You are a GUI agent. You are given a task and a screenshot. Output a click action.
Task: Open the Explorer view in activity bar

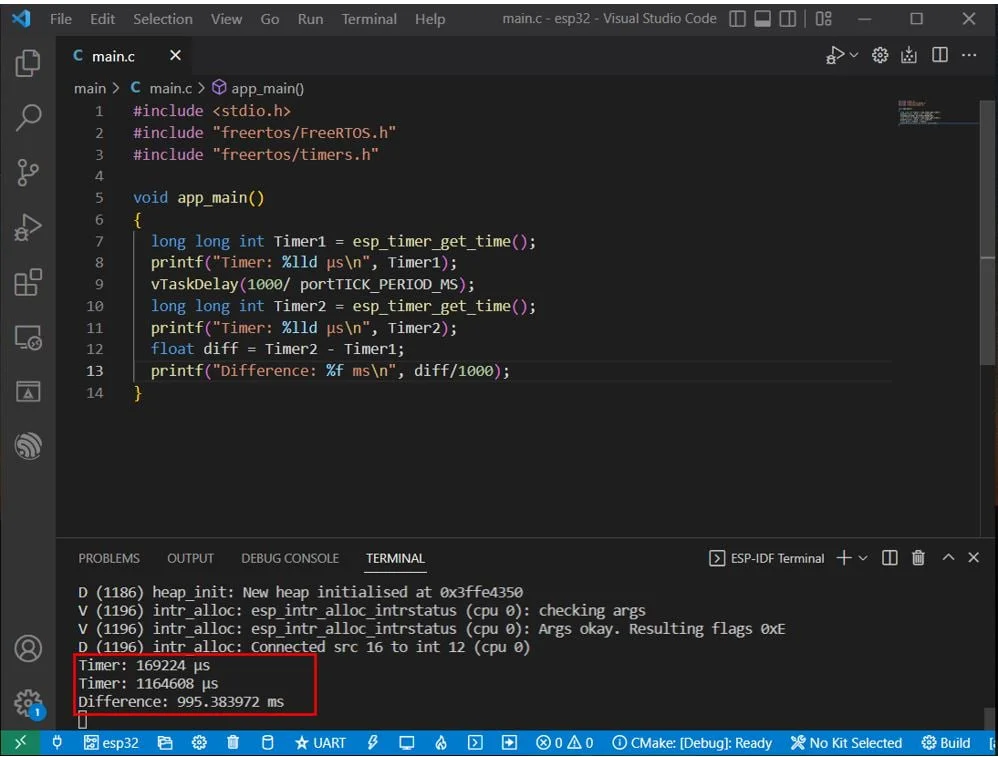coord(28,62)
